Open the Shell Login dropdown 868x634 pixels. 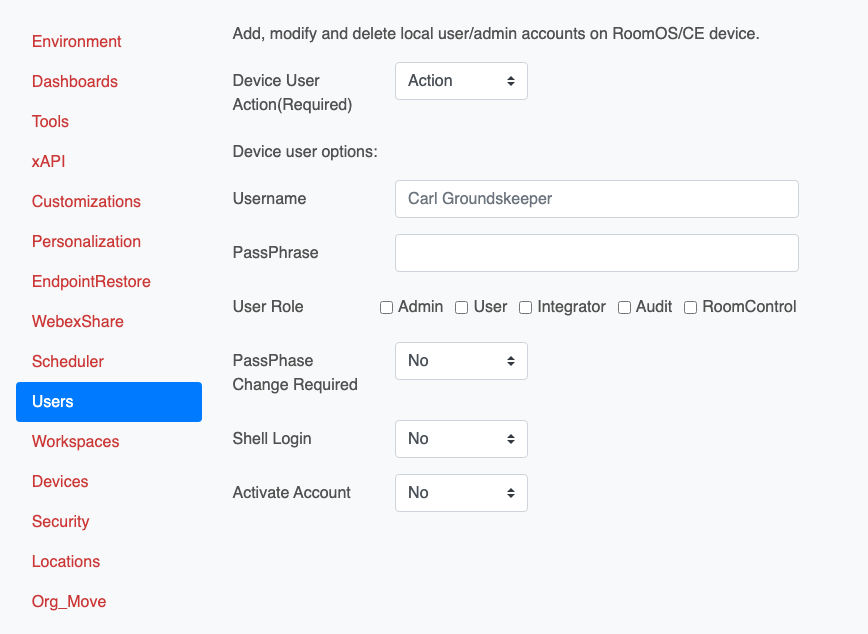[461, 439]
